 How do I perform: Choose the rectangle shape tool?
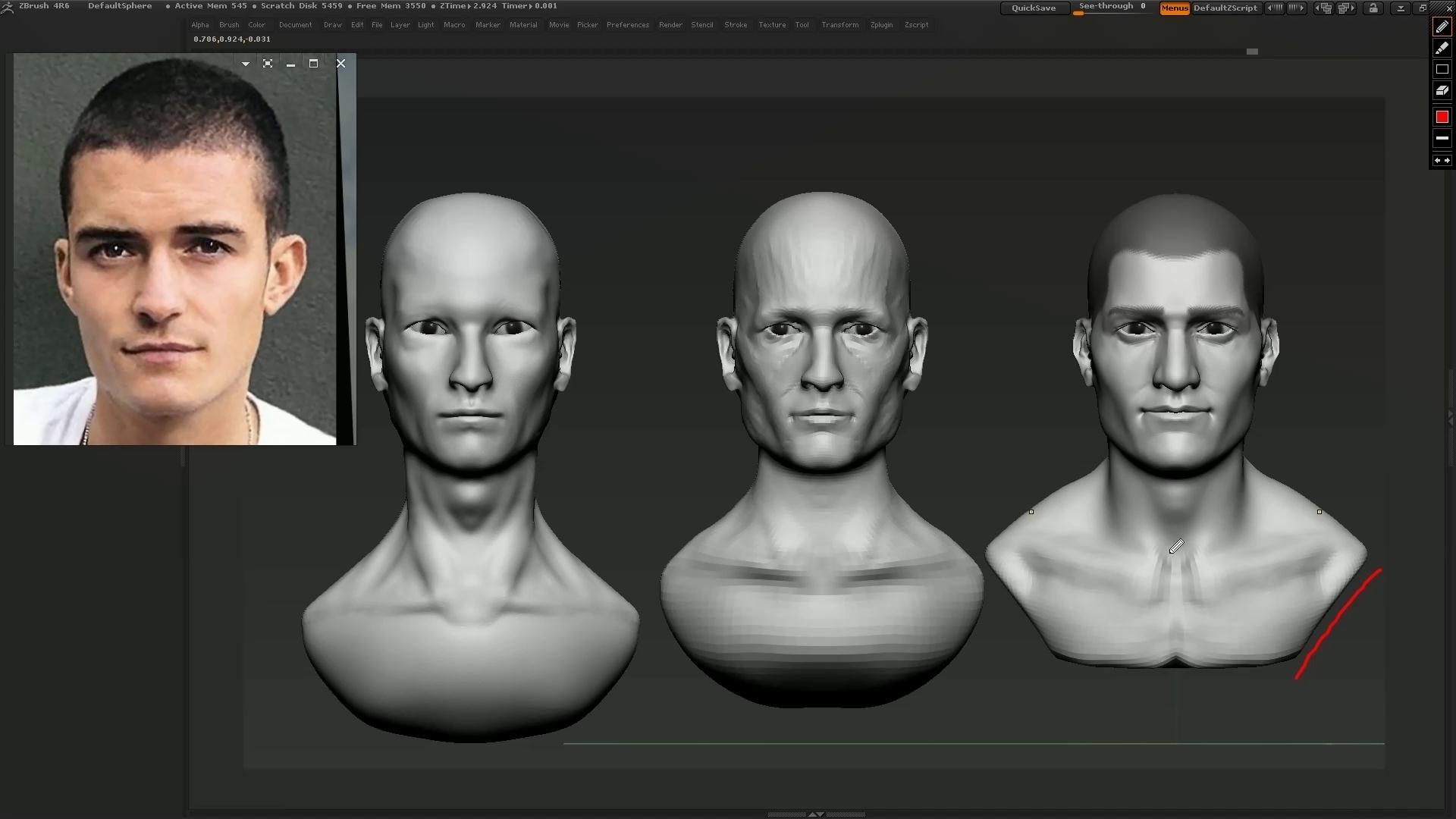1442,69
